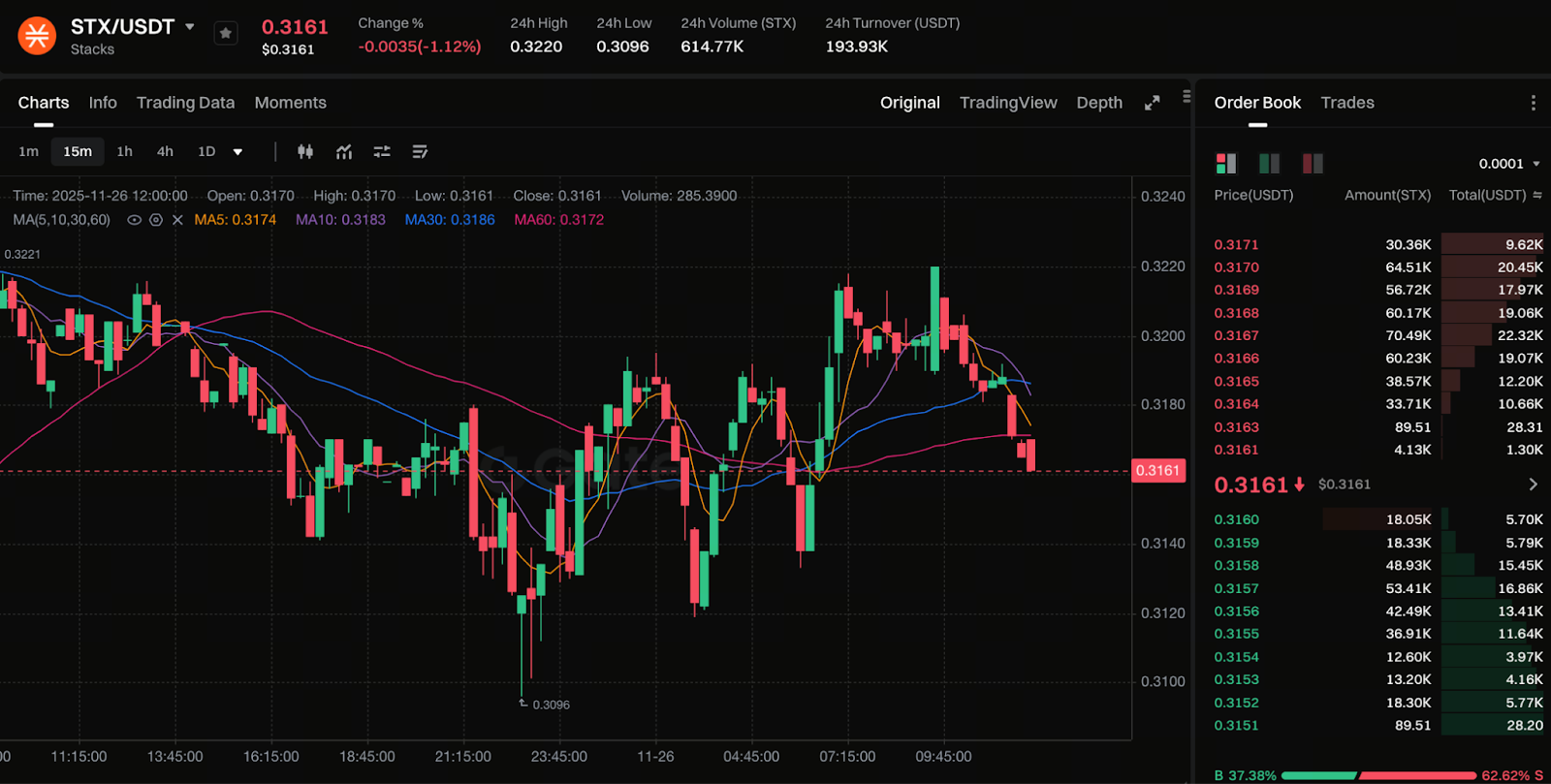The width and height of the screenshot is (1551, 784).
Task: Open more details chevron next to $0.3161
Action: coord(1533,484)
